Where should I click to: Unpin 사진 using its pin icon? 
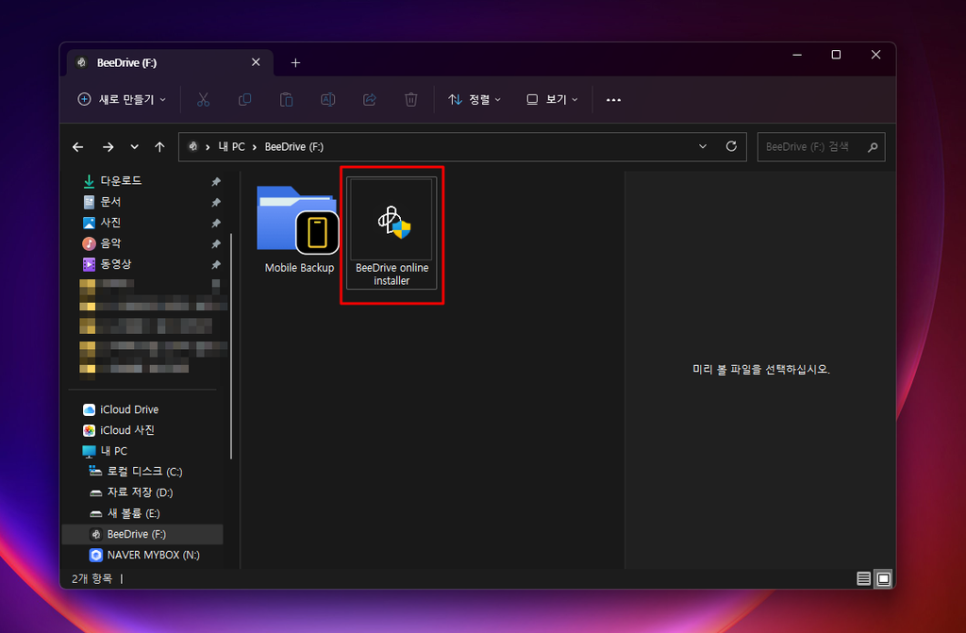pyautogui.click(x=216, y=223)
